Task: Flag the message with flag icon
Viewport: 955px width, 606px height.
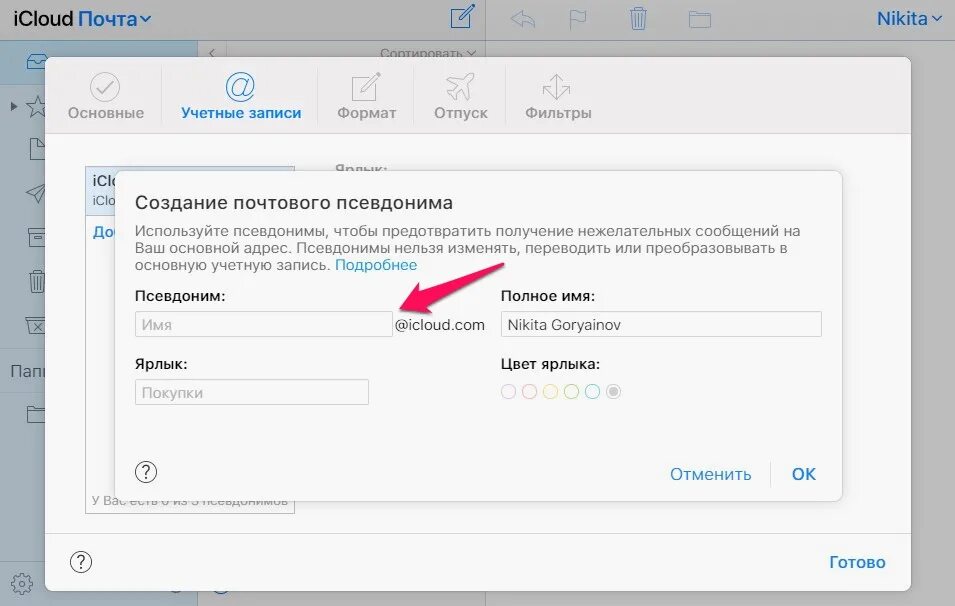Action: point(577,19)
